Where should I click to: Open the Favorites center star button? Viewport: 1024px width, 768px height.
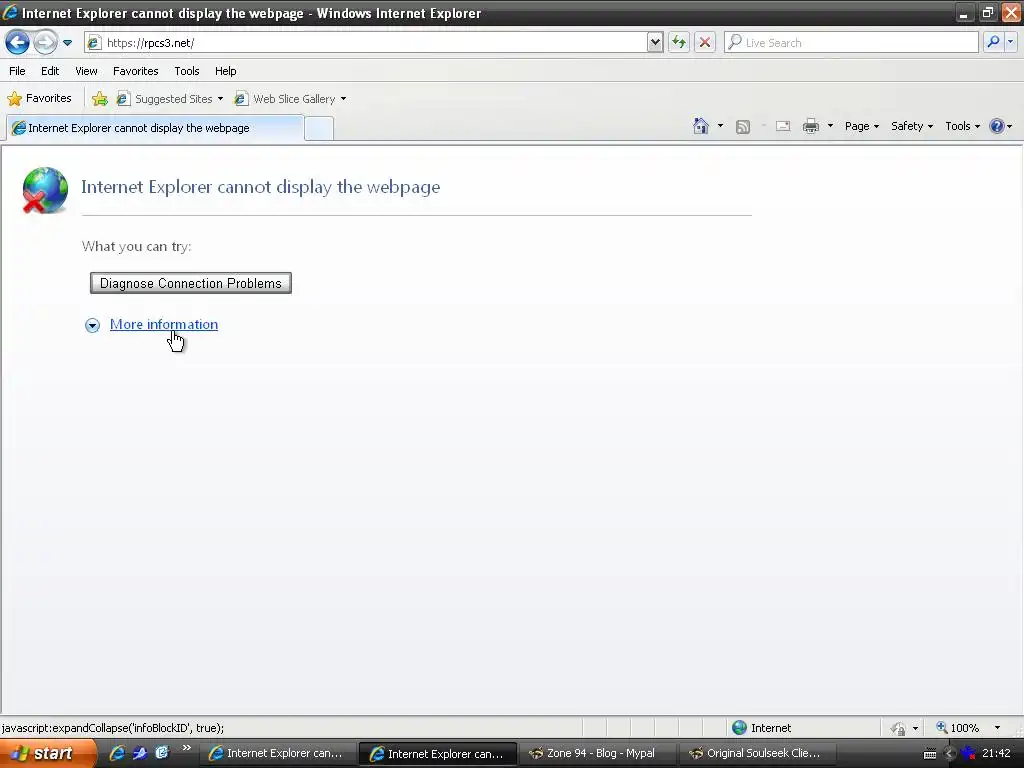[x=39, y=99]
